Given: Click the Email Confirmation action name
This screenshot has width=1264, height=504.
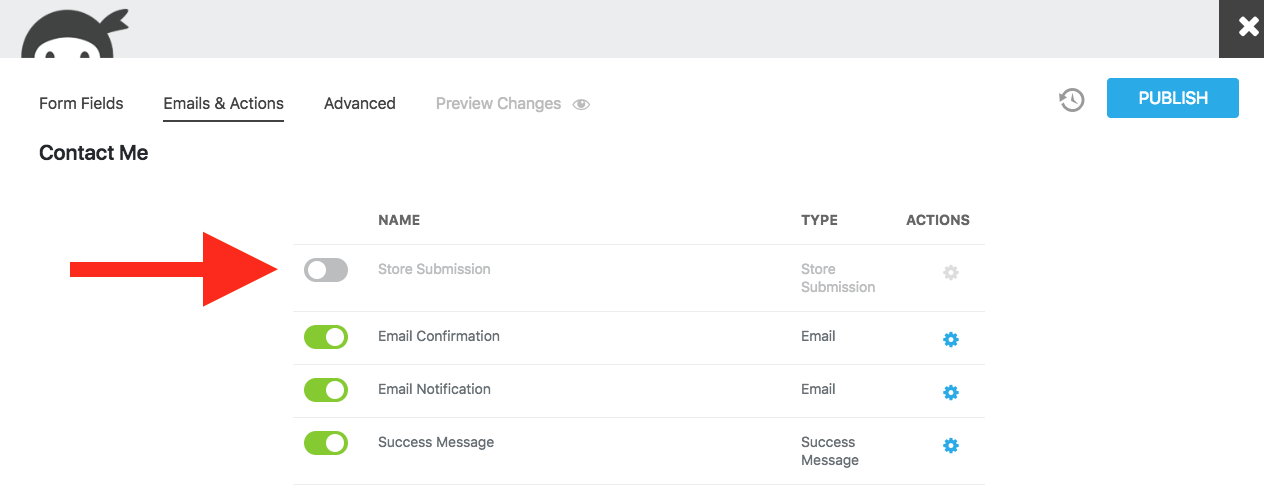Looking at the screenshot, I should 438,336.
